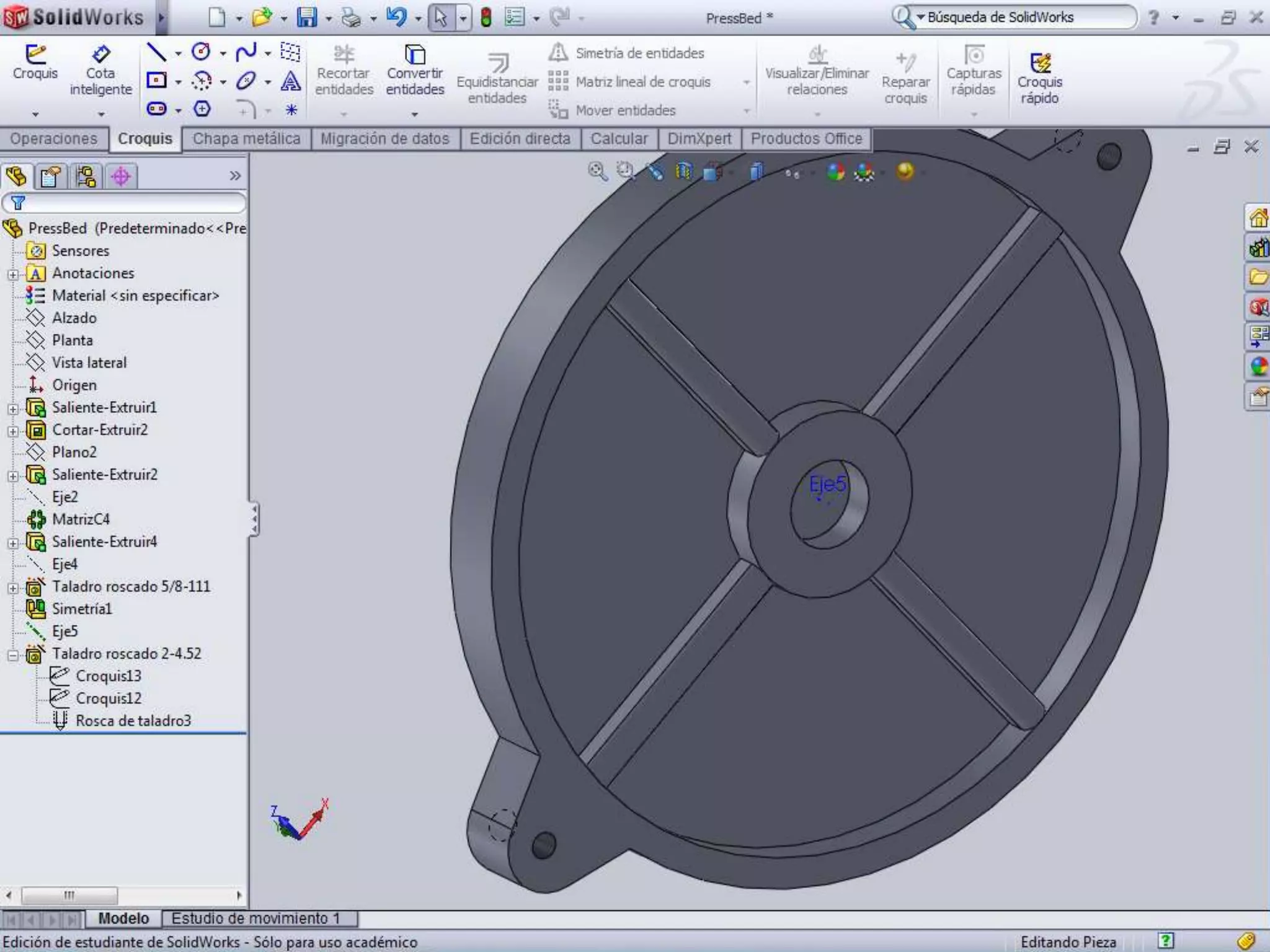Activate the Spline sketch tool
Image resolution: width=1270 pixels, height=952 pixels.
point(246,53)
